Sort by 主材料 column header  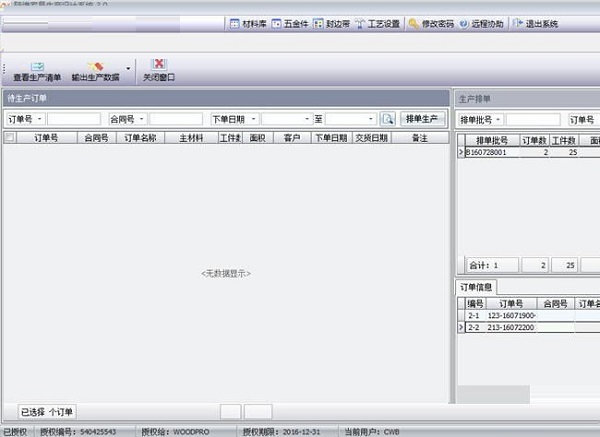(191, 138)
